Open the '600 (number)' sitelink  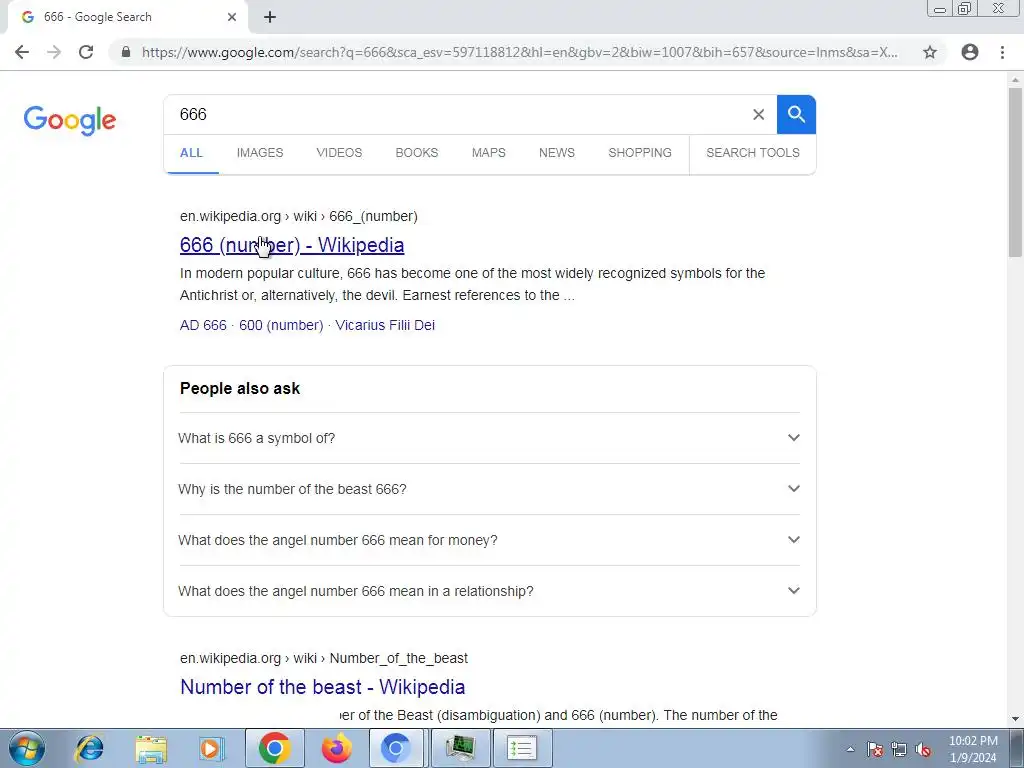point(281,325)
